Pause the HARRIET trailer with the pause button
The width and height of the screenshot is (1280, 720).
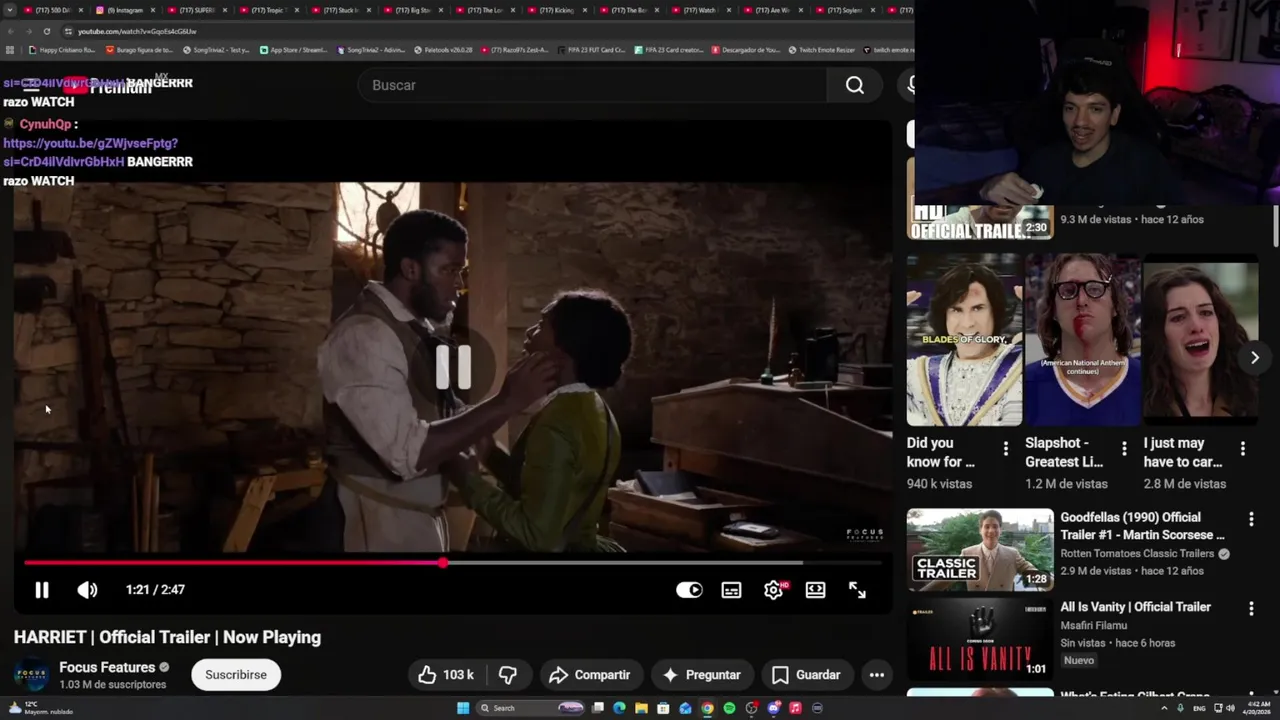(x=42, y=590)
